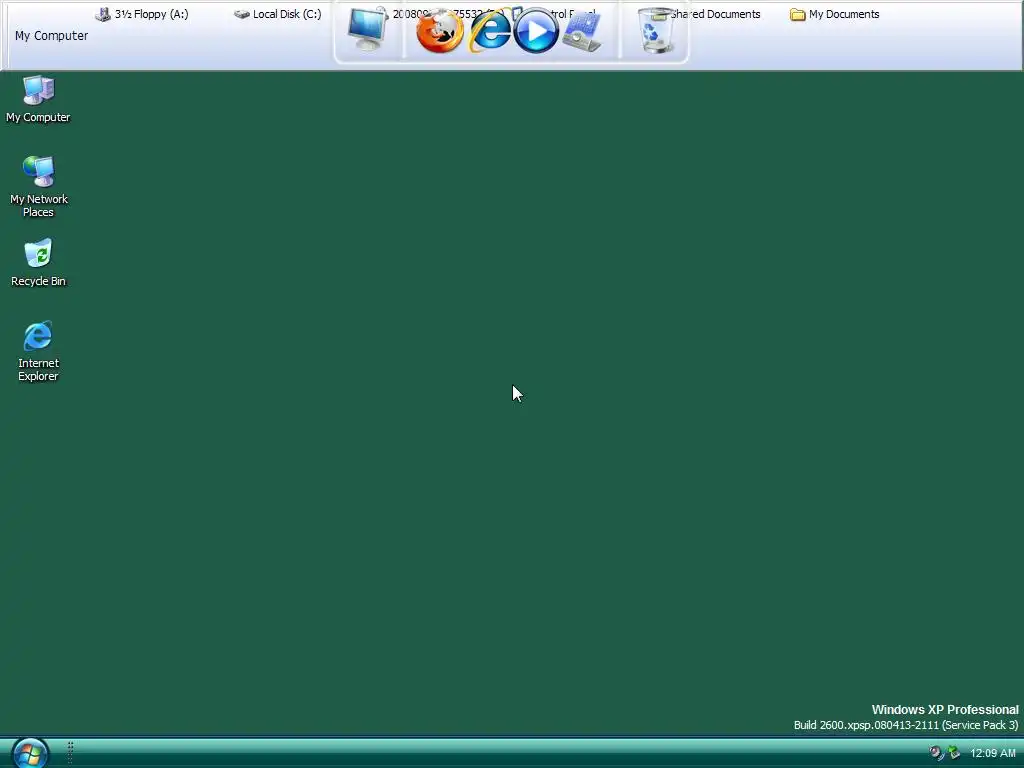This screenshot has height=768, width=1024.
Task: Open My Network Places on the desktop
Action: tap(38, 186)
